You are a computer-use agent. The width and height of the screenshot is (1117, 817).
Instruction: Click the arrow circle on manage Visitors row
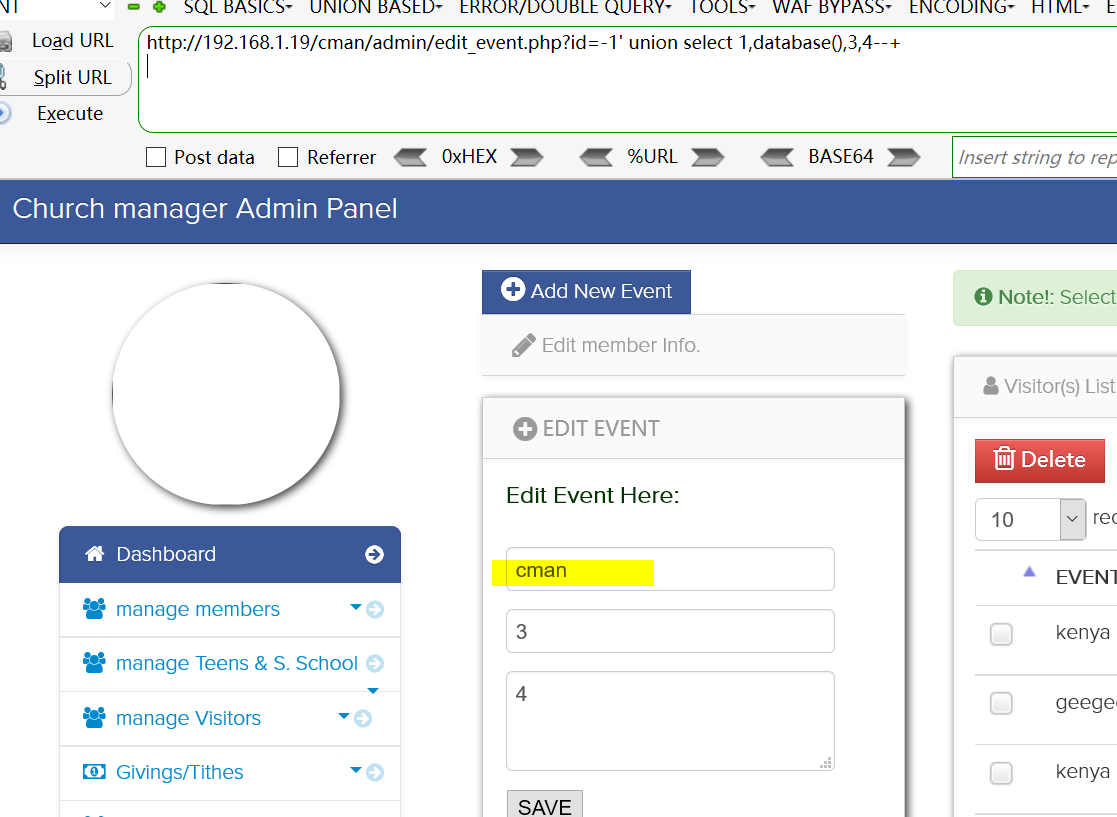(x=363, y=719)
